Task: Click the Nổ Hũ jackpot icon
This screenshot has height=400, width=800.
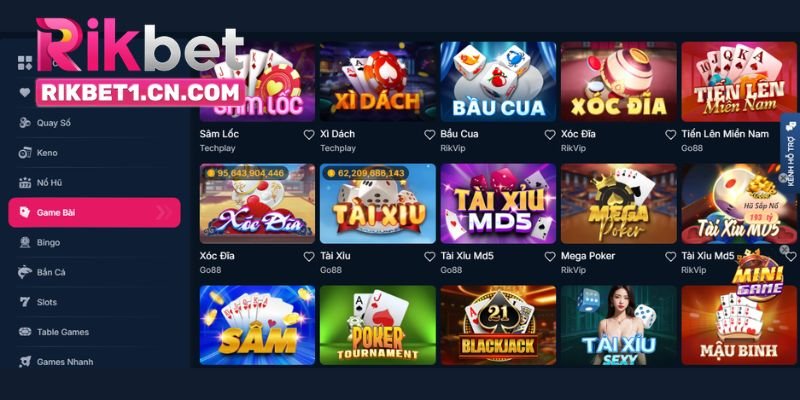Action: [x=25, y=182]
